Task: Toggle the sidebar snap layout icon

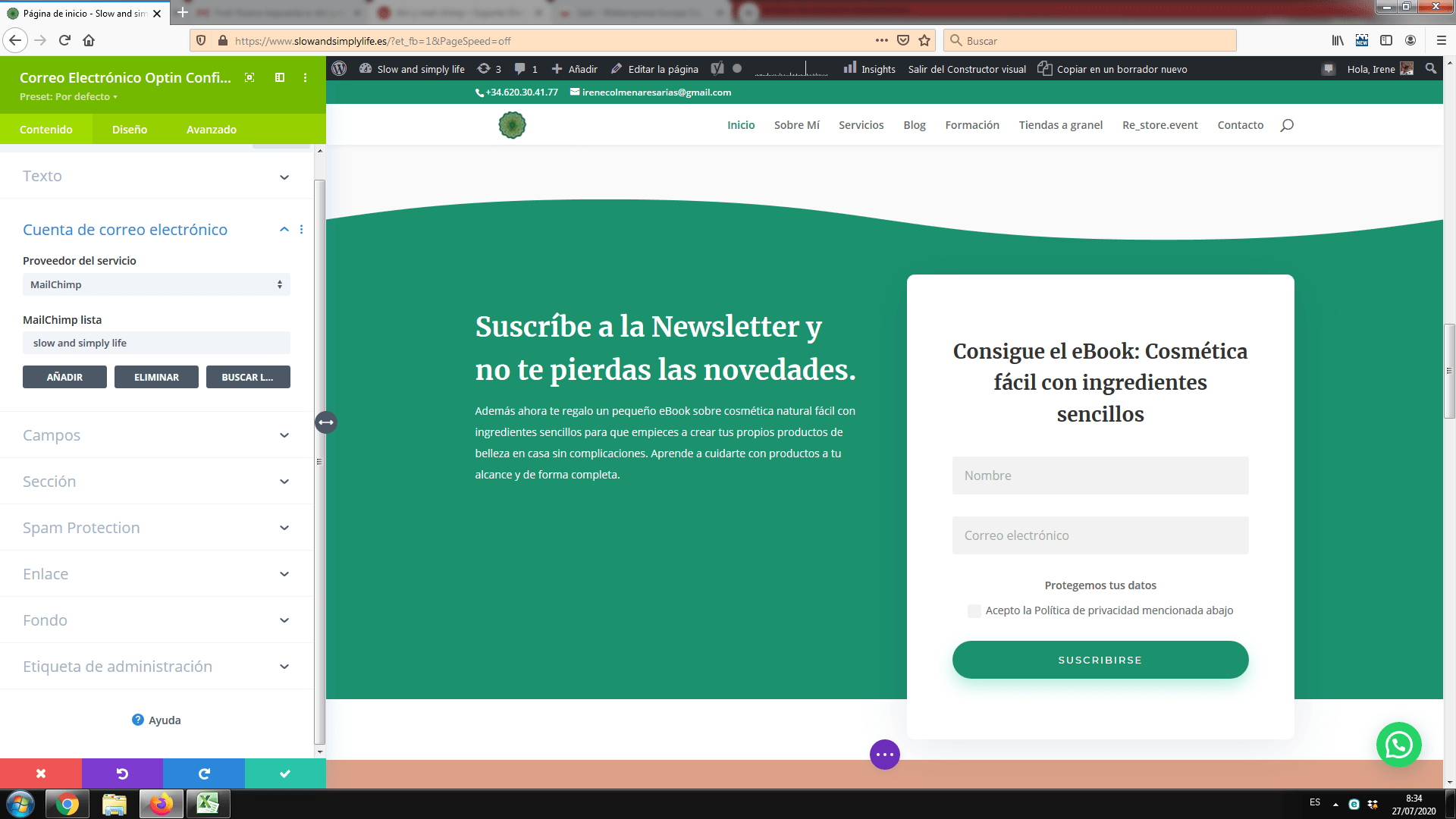Action: (280, 77)
